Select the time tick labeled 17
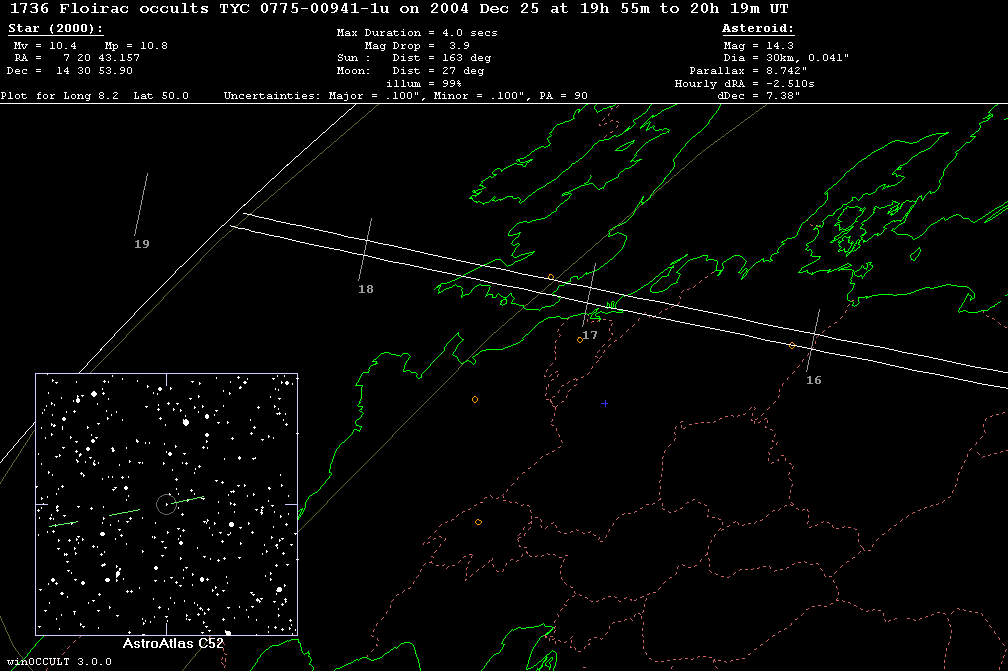The height and width of the screenshot is (671, 1008). tap(590, 335)
